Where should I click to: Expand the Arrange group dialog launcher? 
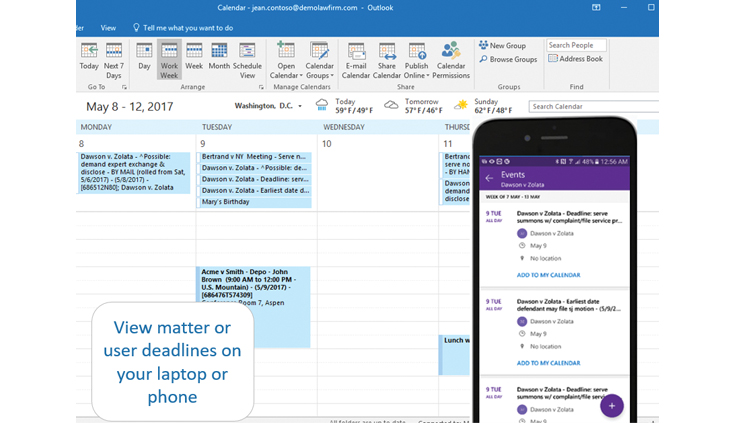(x=261, y=87)
